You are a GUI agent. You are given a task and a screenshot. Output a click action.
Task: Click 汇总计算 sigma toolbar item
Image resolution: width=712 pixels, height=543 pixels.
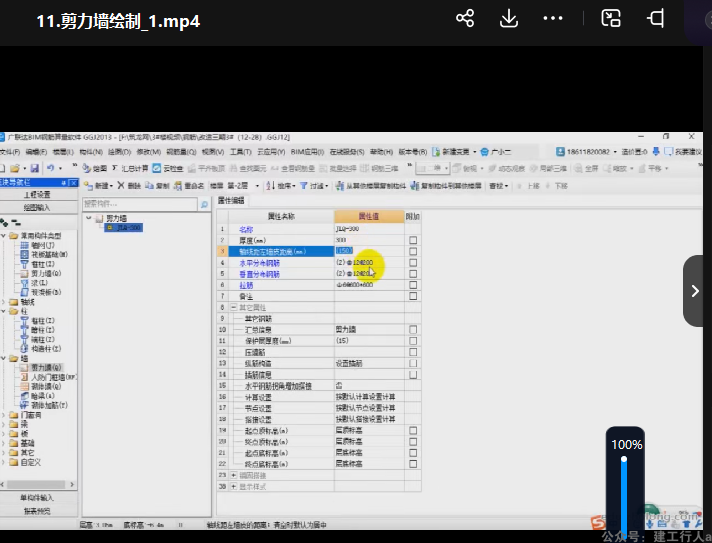130,168
